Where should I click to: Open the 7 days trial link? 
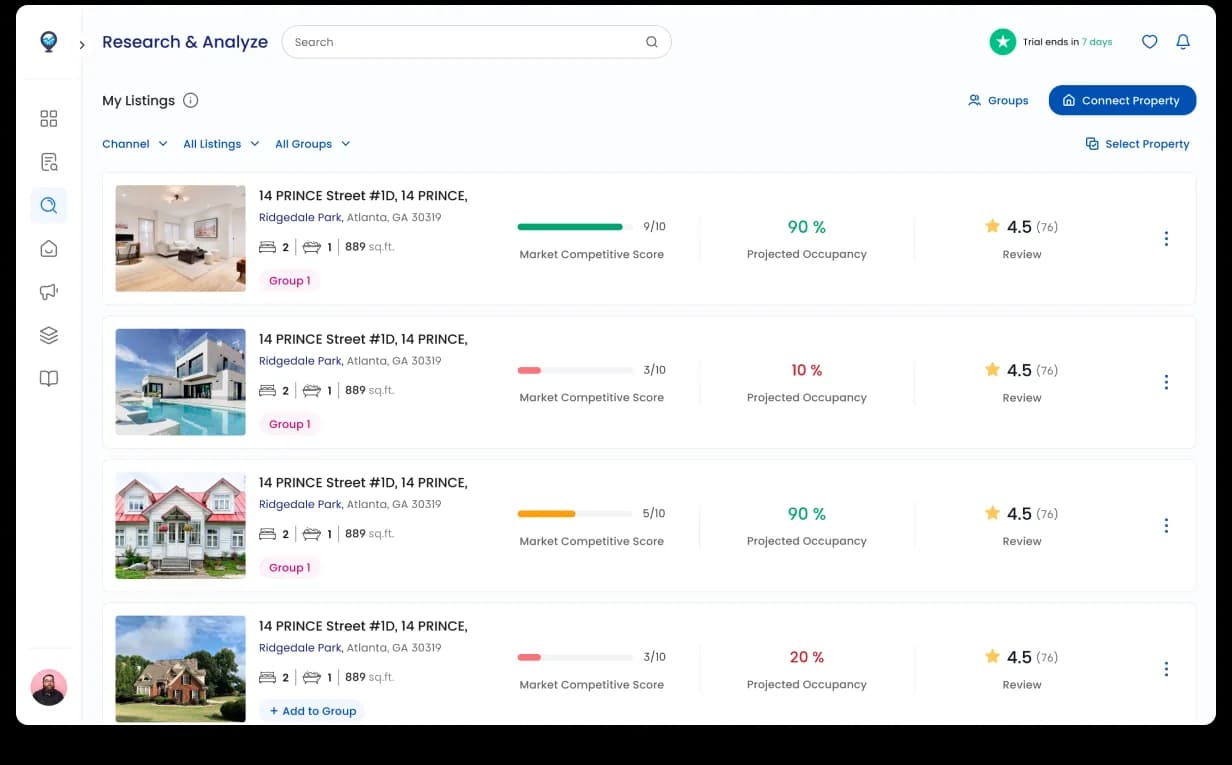click(1097, 42)
